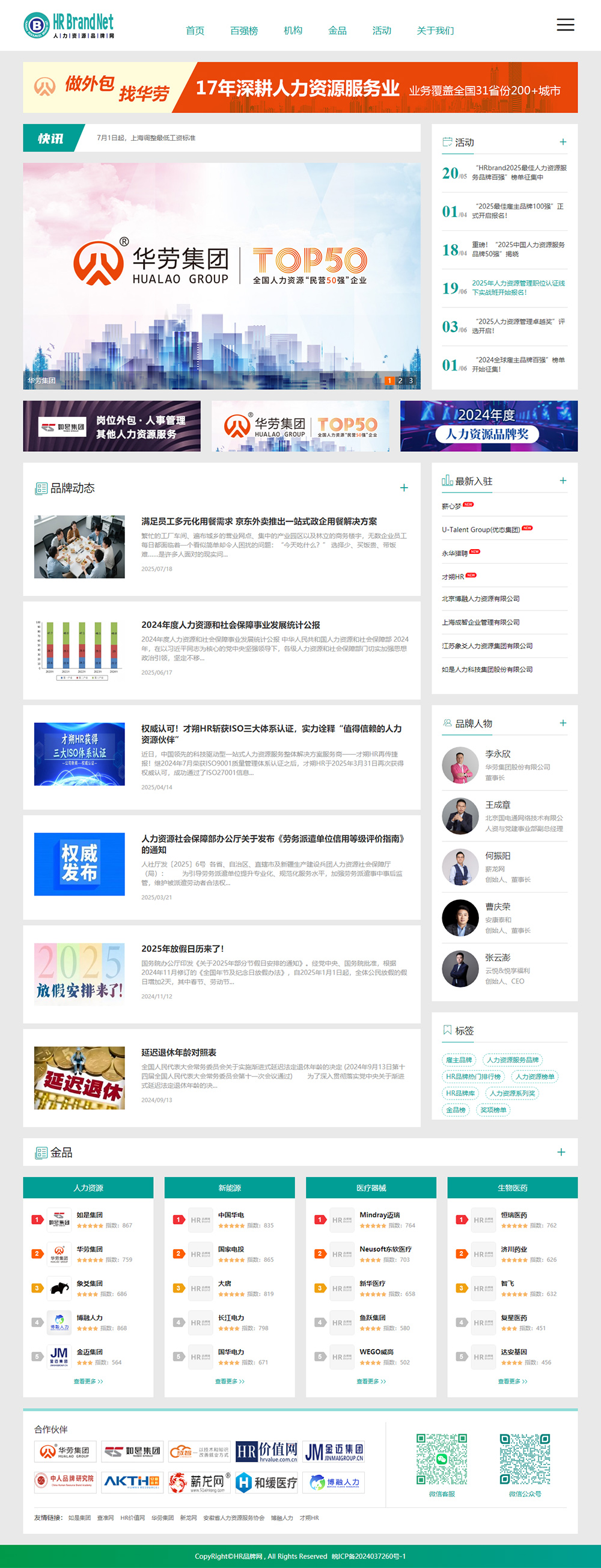This screenshot has width=601, height=1568.
Task: Open the 2025年放假日历来了 article title
Action: pyautogui.click(x=183, y=948)
